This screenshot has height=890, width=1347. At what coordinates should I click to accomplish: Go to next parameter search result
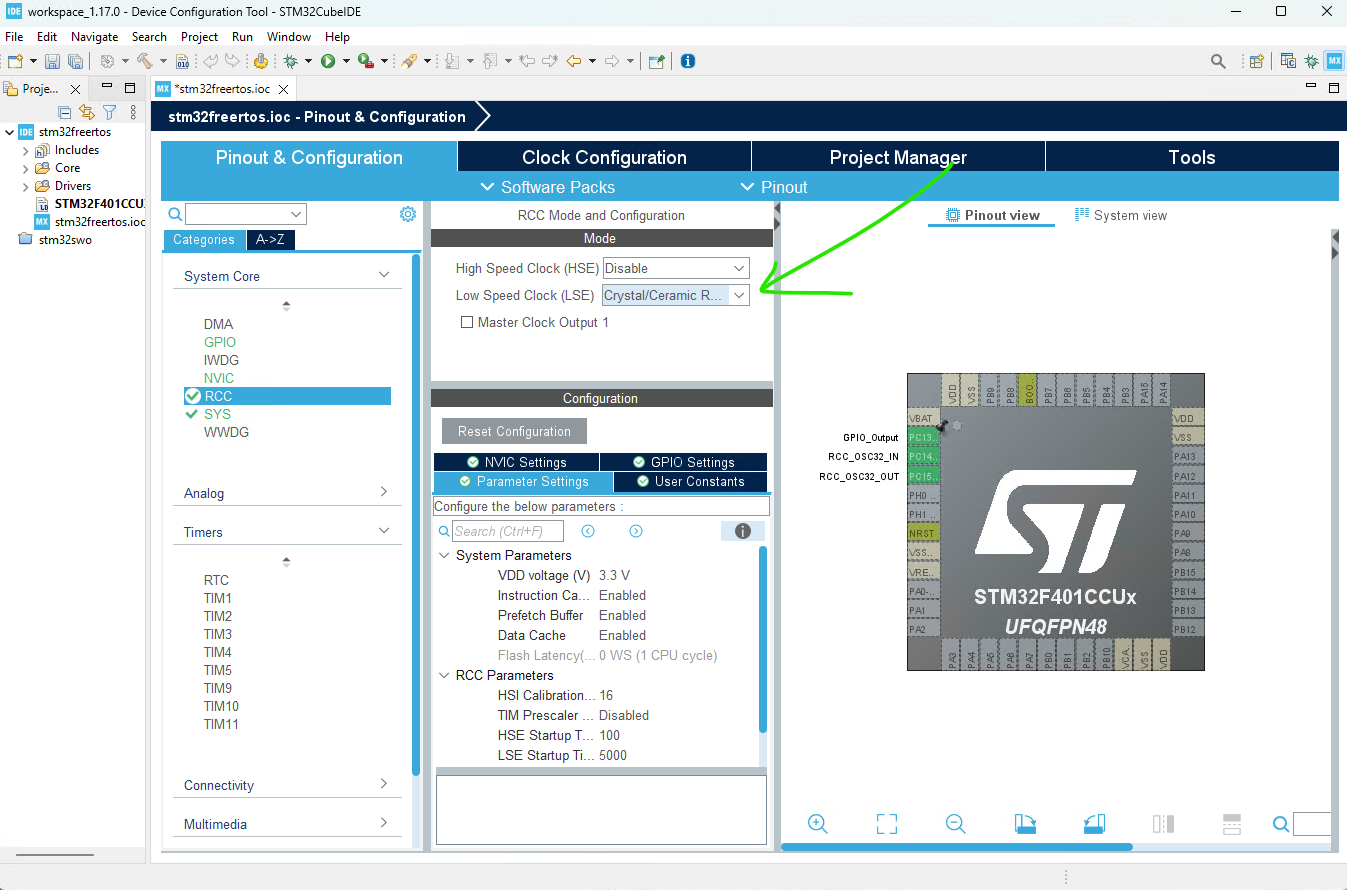(635, 531)
